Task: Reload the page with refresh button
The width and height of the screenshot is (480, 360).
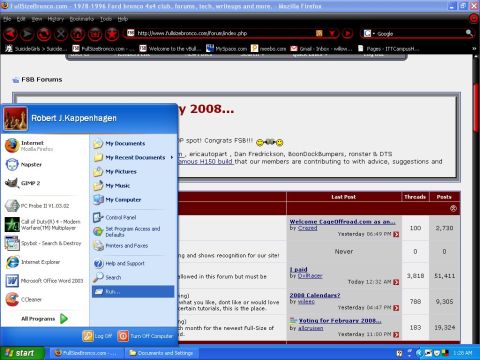Action: click(x=44, y=33)
